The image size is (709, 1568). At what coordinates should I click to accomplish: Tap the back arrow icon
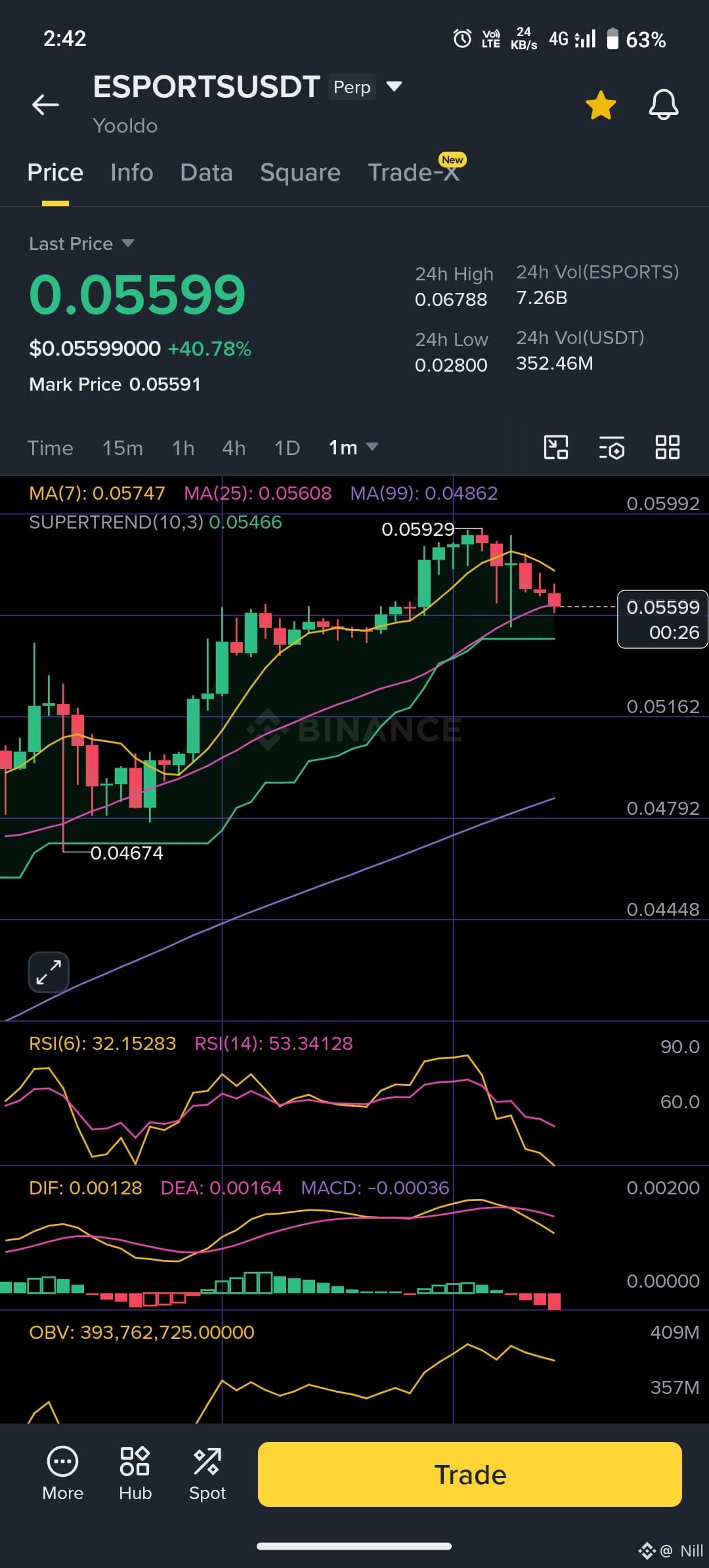(x=45, y=104)
